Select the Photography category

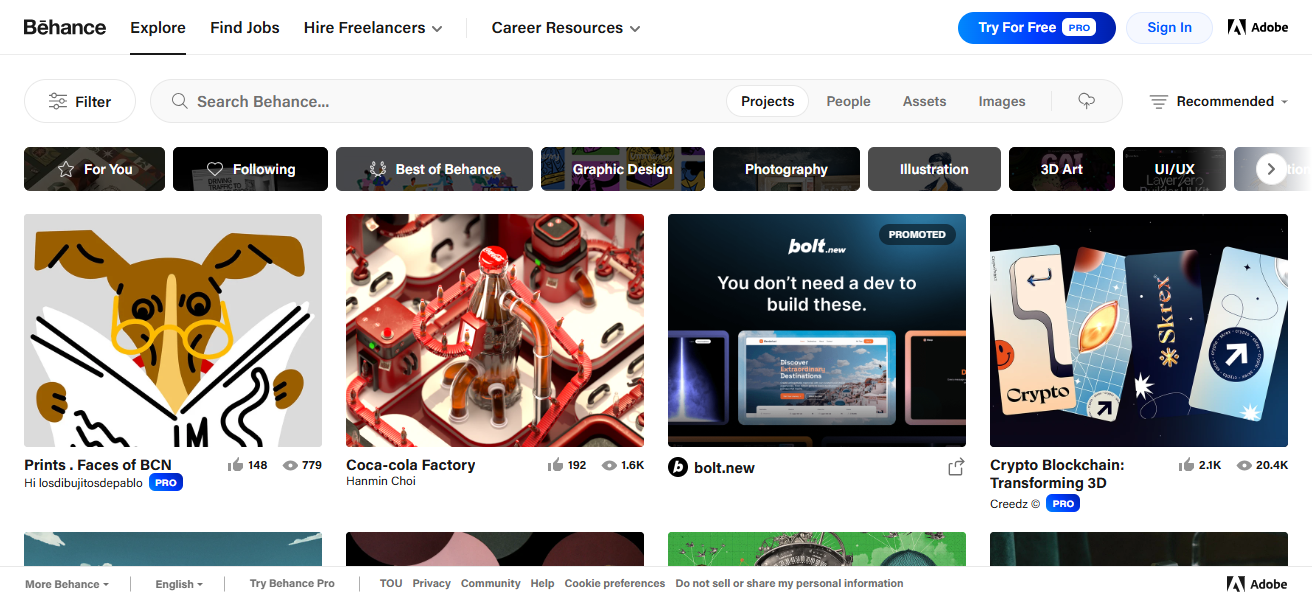tap(786, 169)
